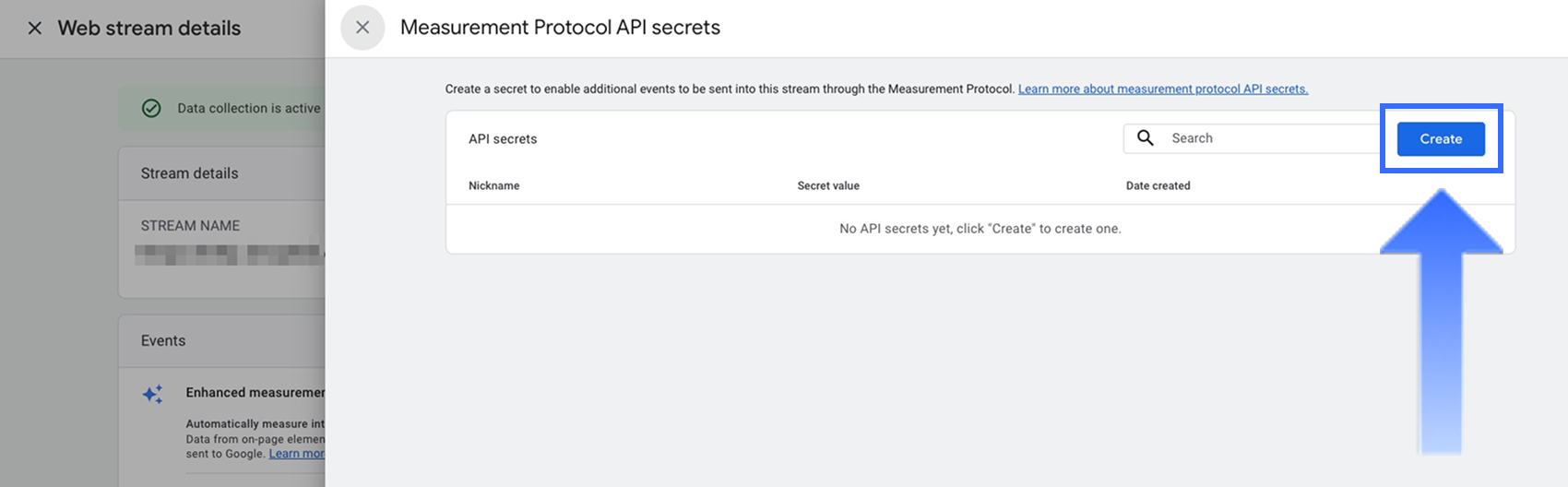Screen dimensions: 1568x487
Task: Close the Measurement Protocol API secrets panel
Action: click(362, 28)
